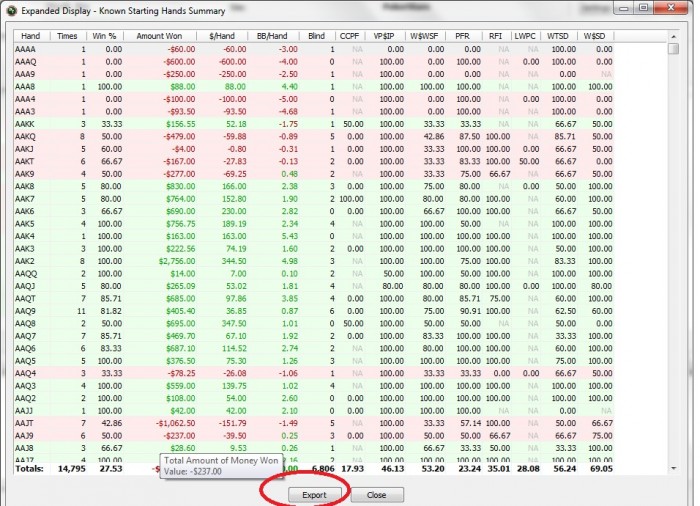Select the AAJ8 hand row
700x506 pixels.
click(314, 448)
